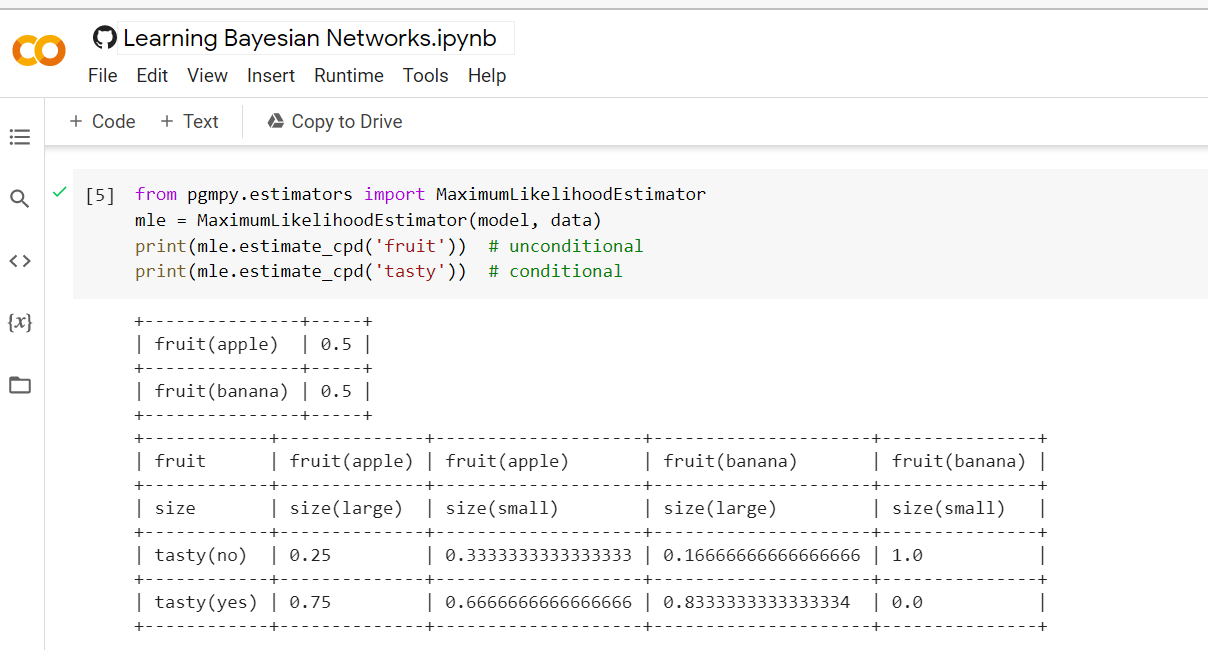This screenshot has height=650, width=1208.
Task: Click the value 0.75 in output table
Action: point(310,602)
